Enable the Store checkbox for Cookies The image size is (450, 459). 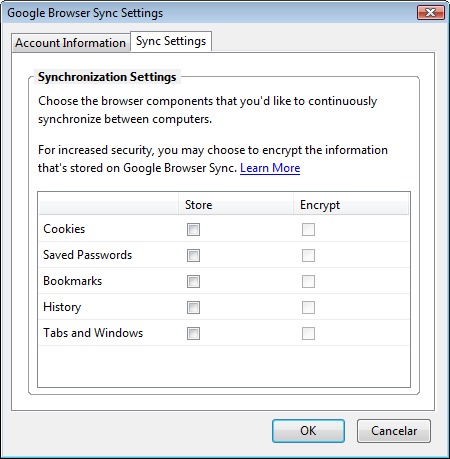pyautogui.click(x=193, y=229)
